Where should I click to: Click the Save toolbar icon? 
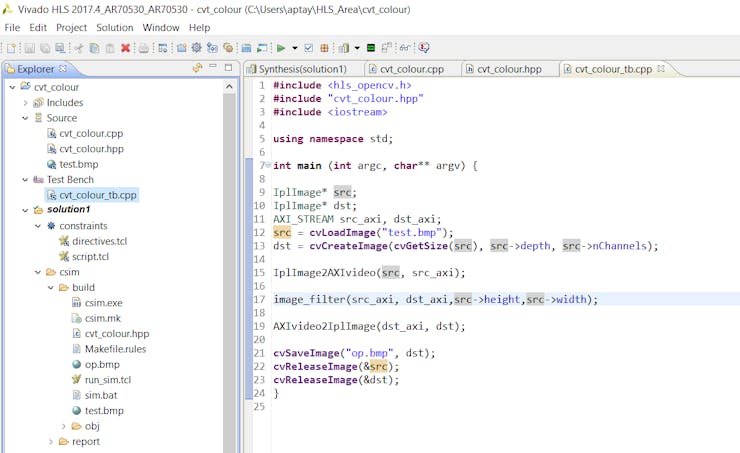[30, 48]
